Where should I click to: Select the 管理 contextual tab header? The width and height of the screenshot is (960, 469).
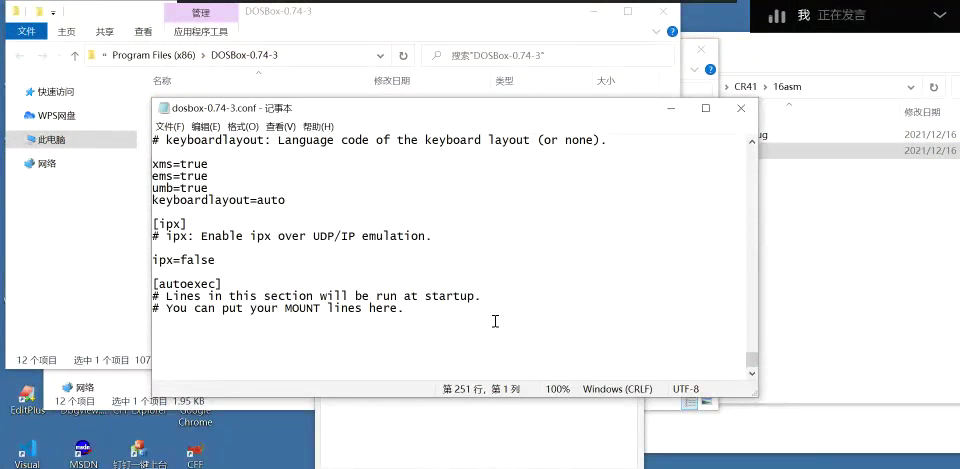coord(201,12)
